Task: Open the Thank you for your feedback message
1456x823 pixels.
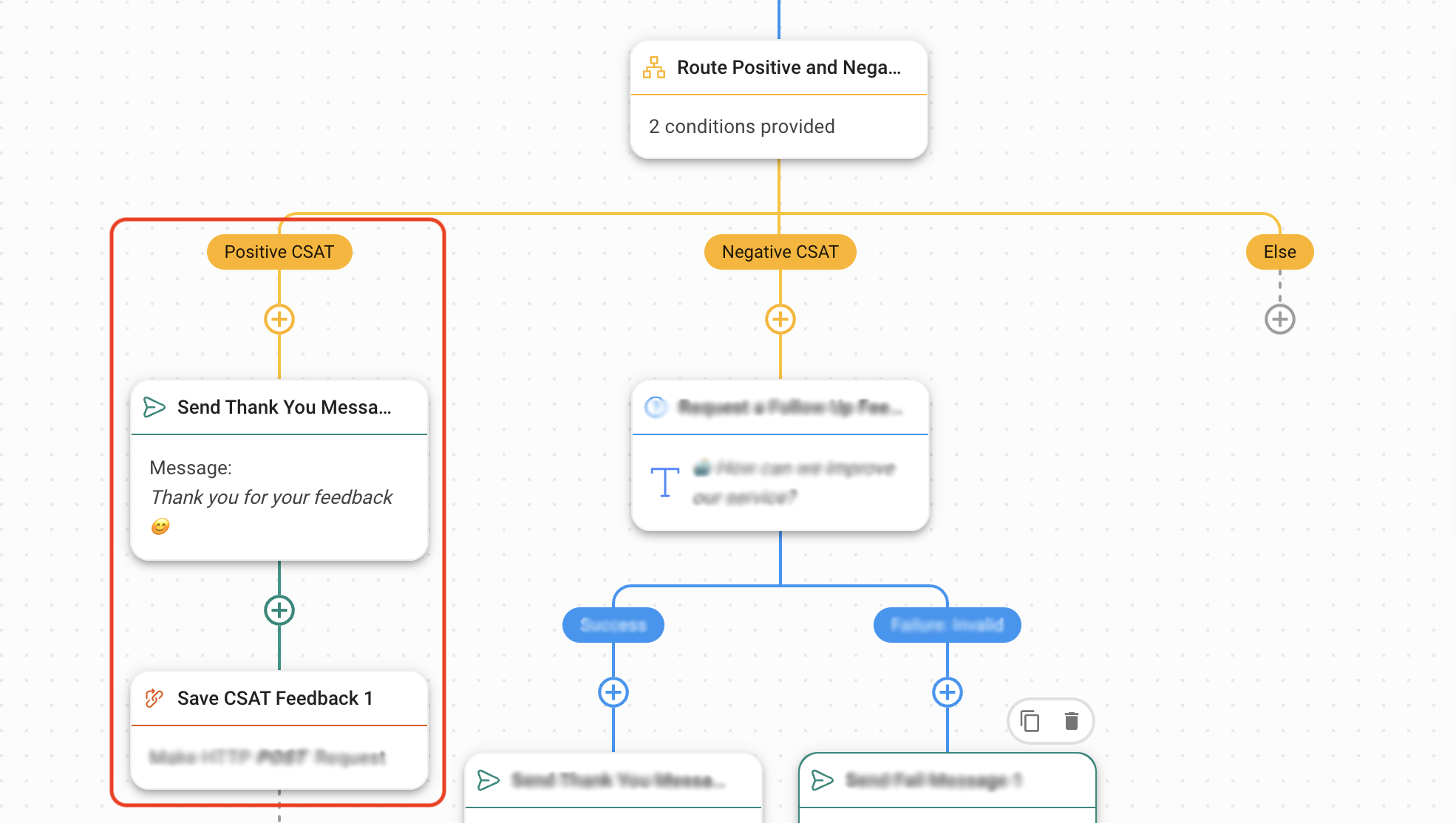Action: tap(271, 497)
